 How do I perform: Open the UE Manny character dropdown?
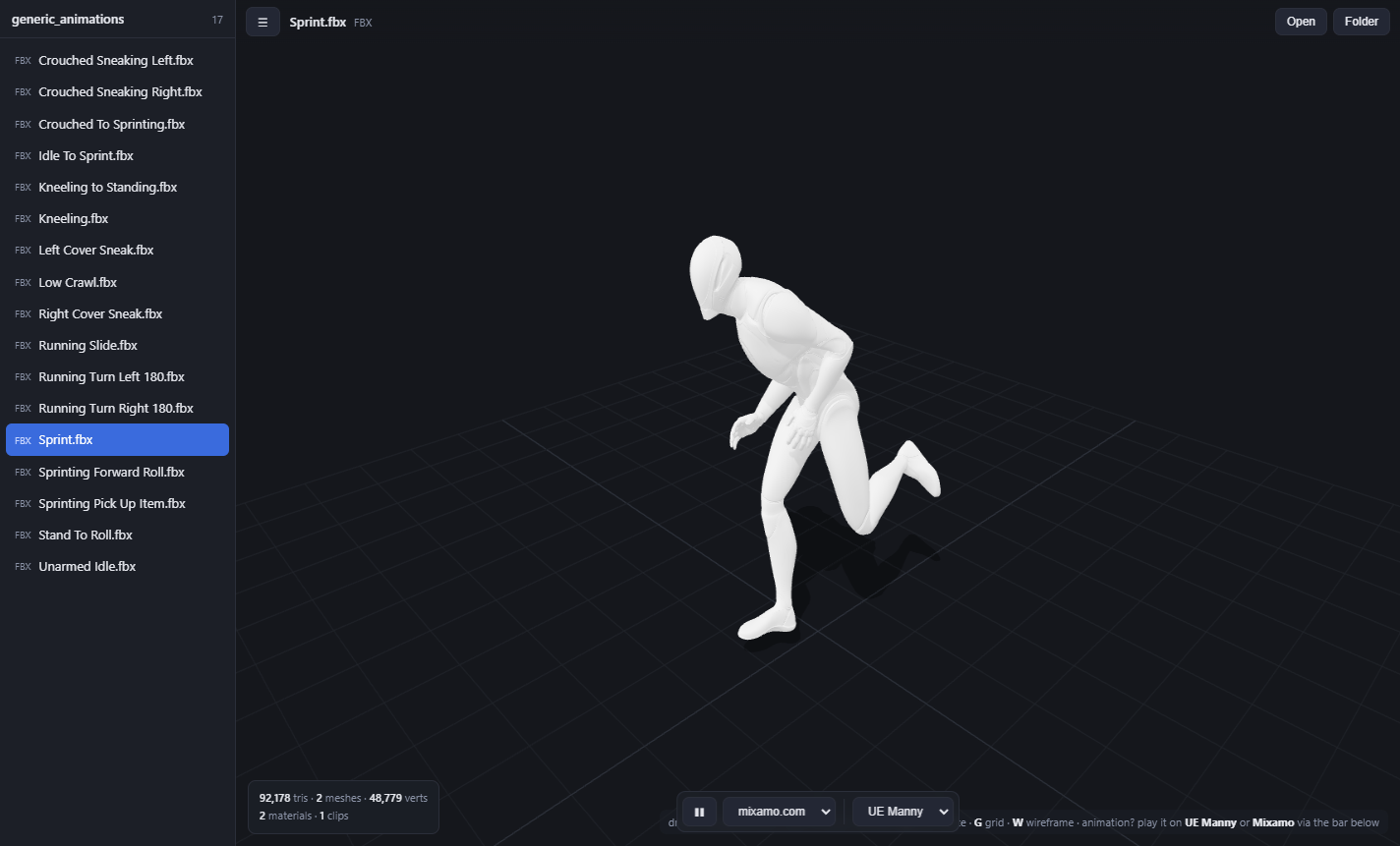coord(903,812)
